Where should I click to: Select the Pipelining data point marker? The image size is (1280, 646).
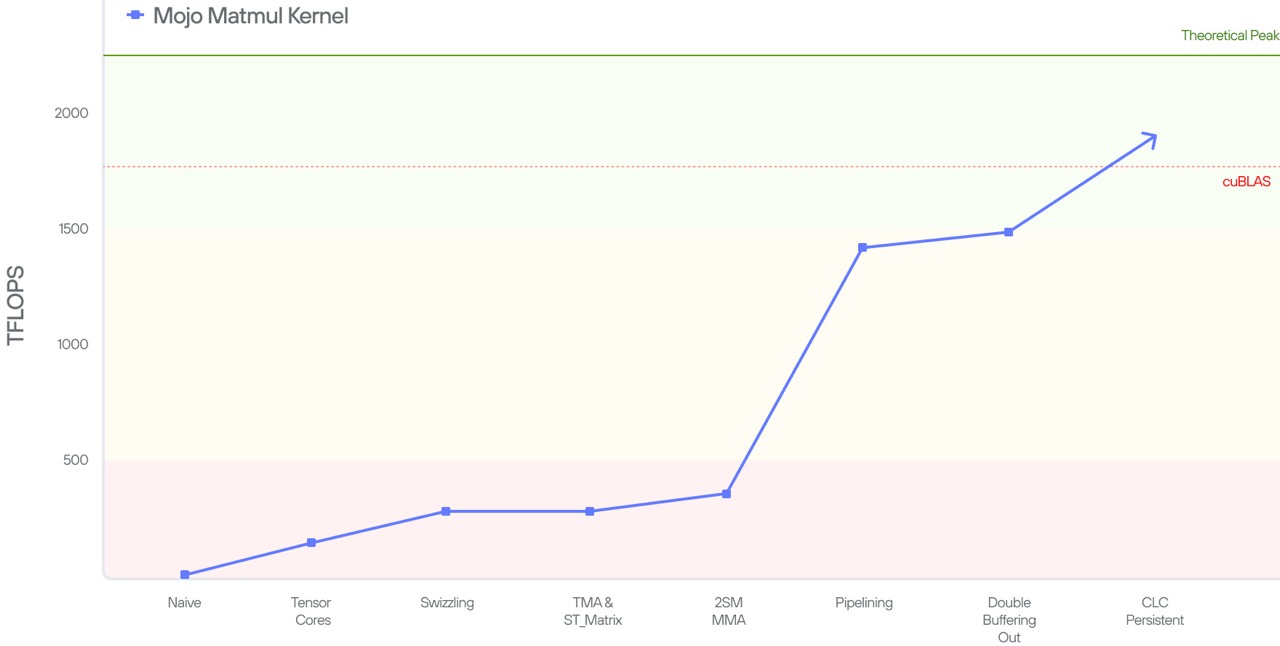[x=863, y=247]
